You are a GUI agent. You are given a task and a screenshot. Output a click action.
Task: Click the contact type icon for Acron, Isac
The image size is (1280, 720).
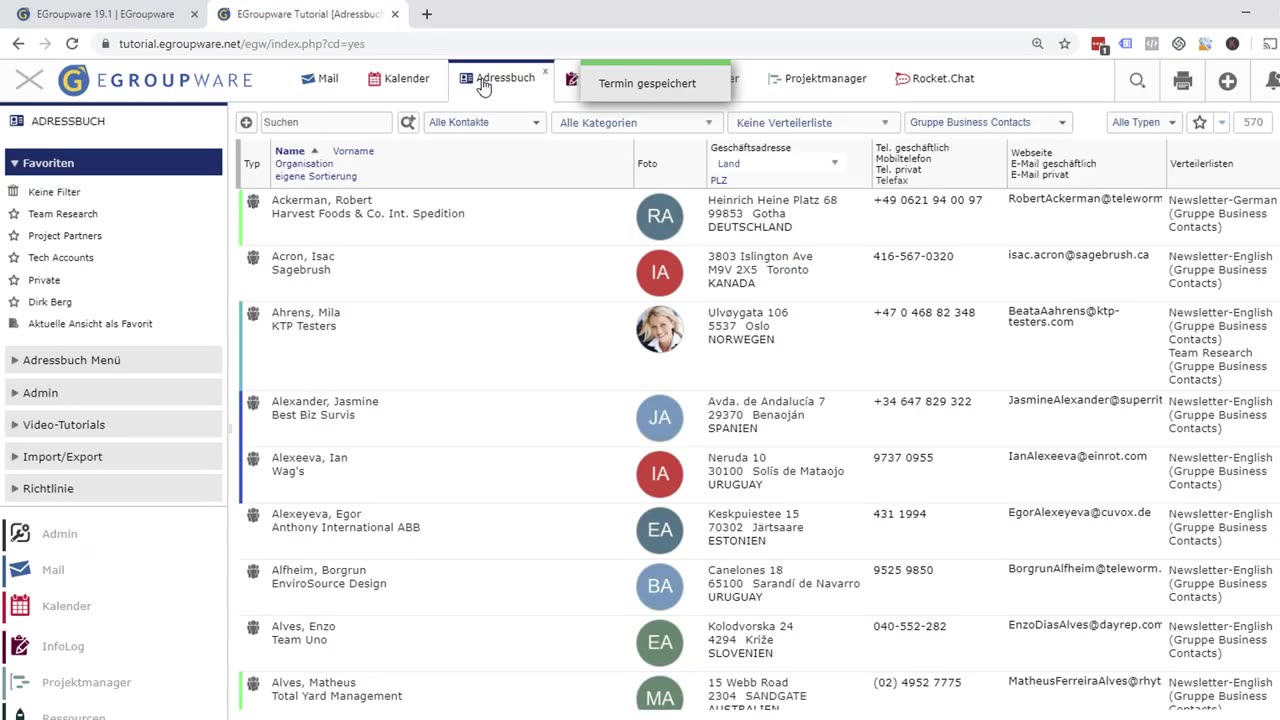(253, 257)
